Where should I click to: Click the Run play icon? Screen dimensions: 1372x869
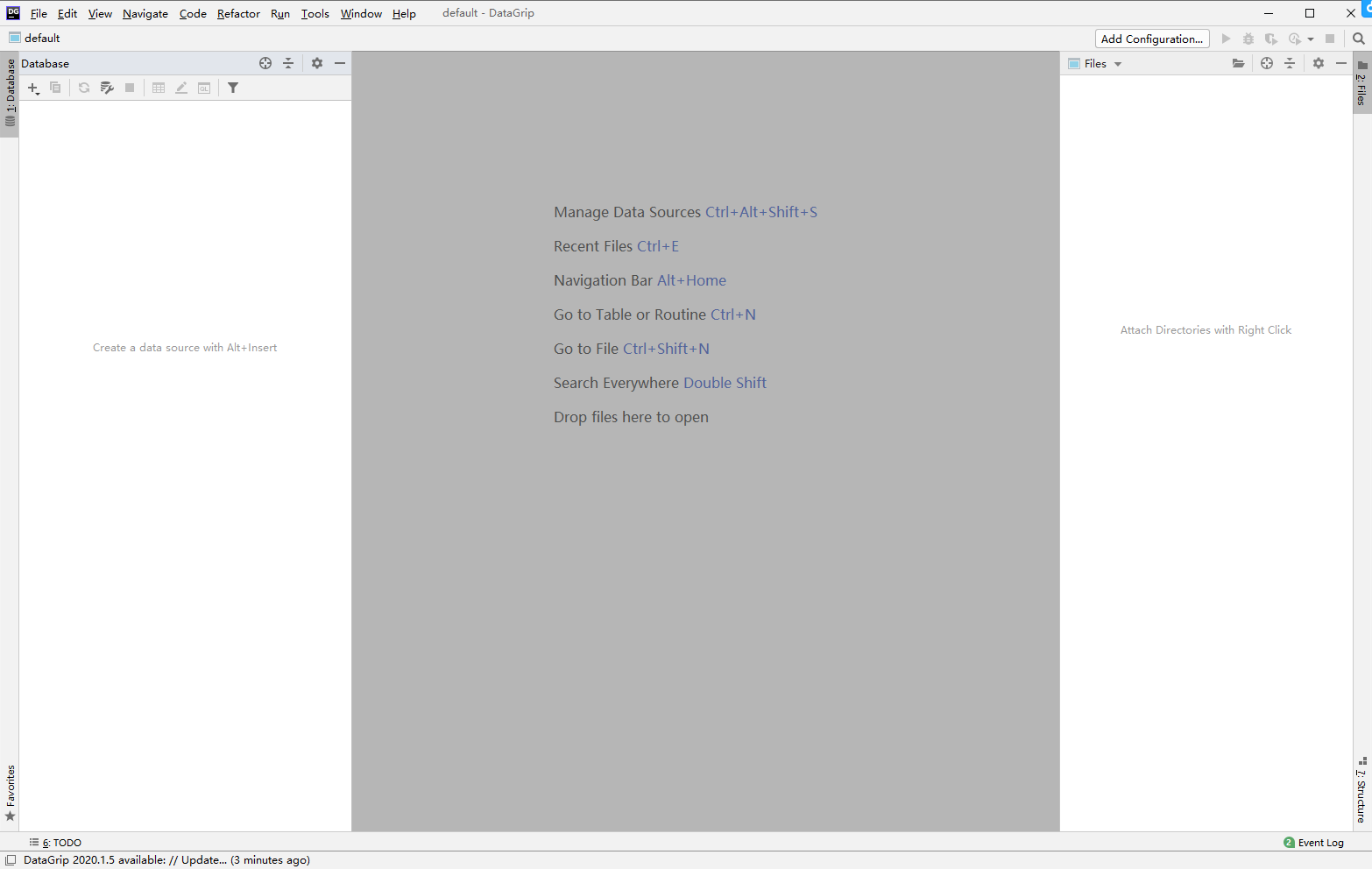(1226, 39)
